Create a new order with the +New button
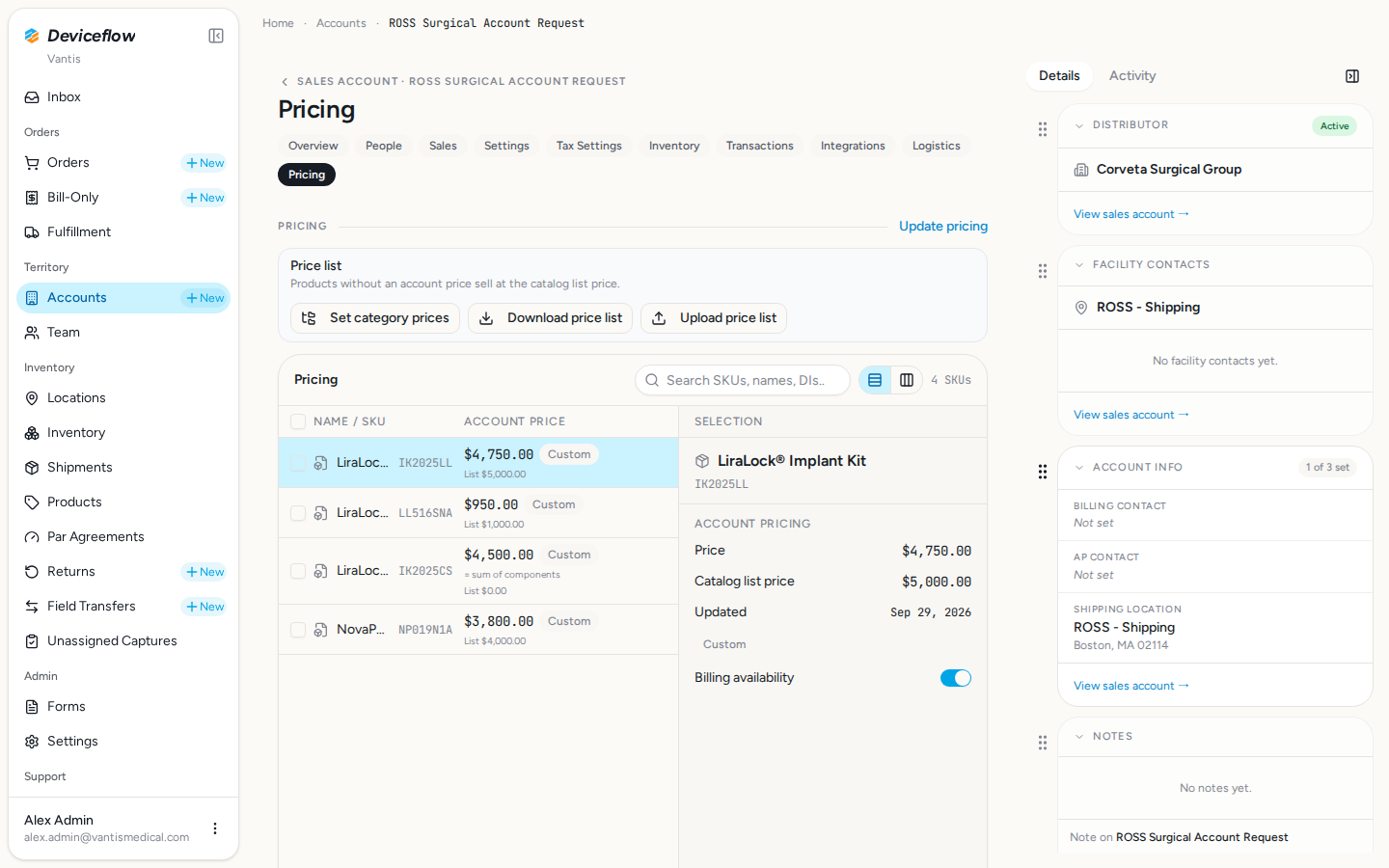This screenshot has width=1389, height=868. pos(204,163)
